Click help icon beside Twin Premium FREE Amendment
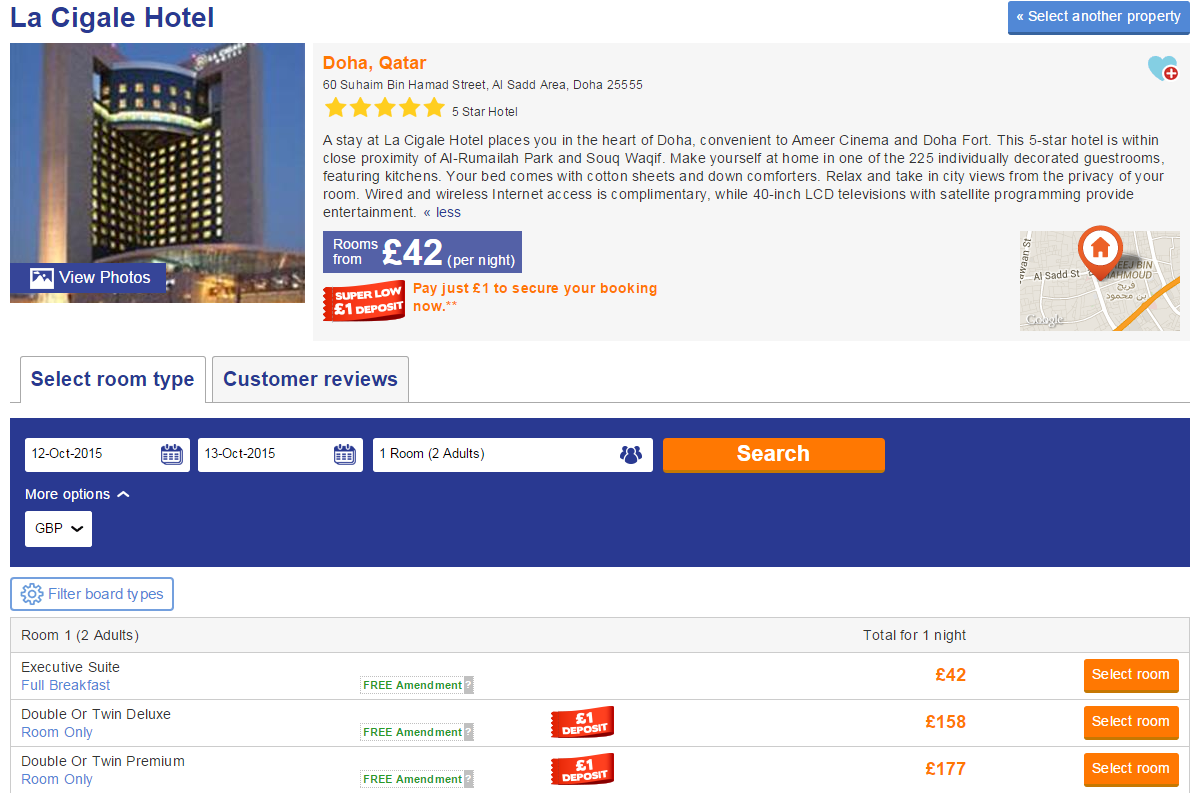 [468, 779]
